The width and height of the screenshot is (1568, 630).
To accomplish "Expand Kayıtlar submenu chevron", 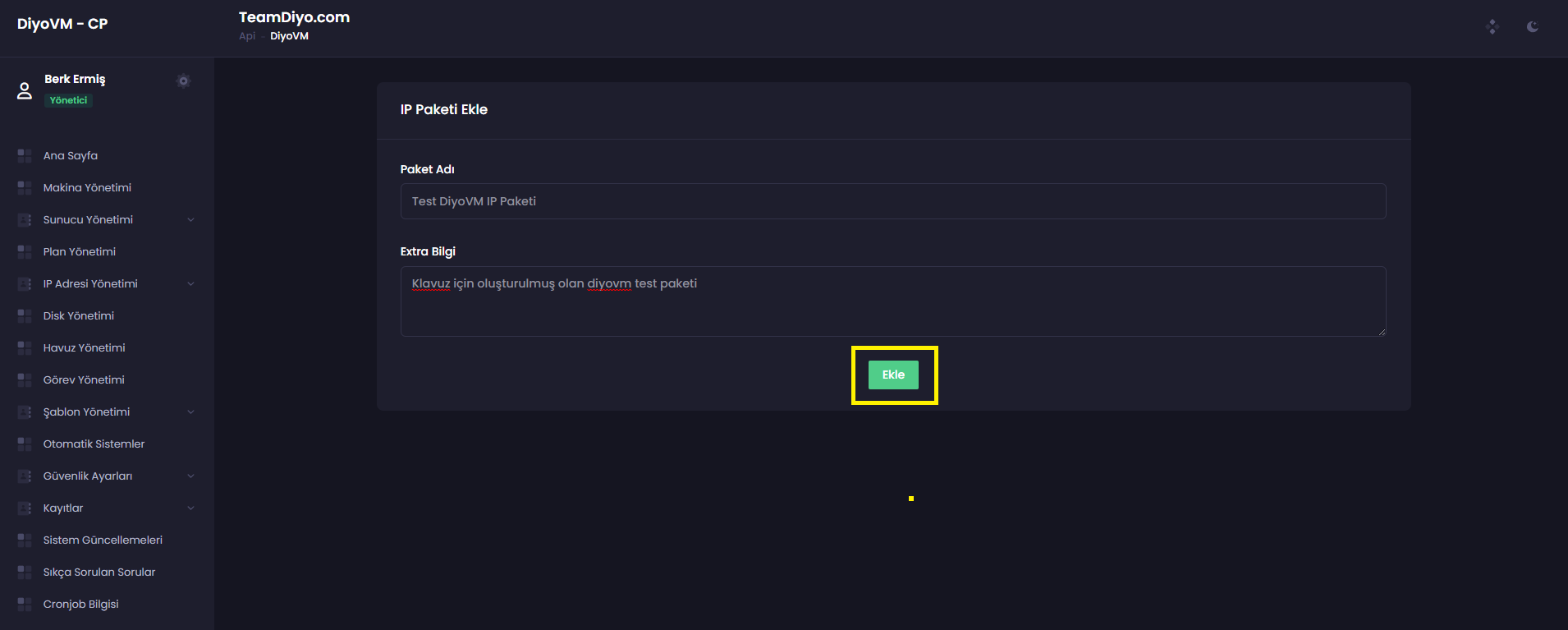I will point(190,508).
